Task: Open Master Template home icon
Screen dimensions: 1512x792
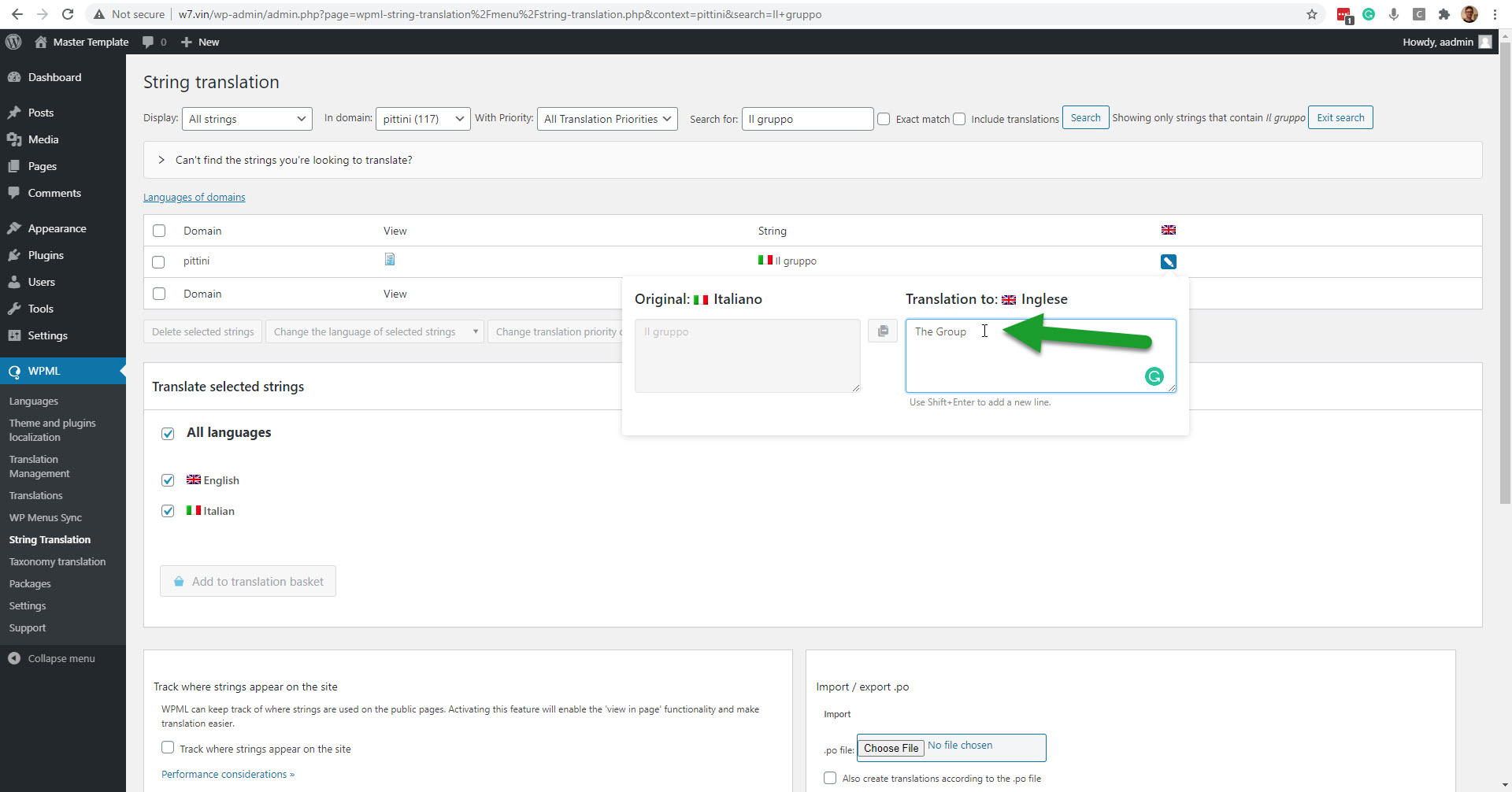Action: (x=41, y=42)
